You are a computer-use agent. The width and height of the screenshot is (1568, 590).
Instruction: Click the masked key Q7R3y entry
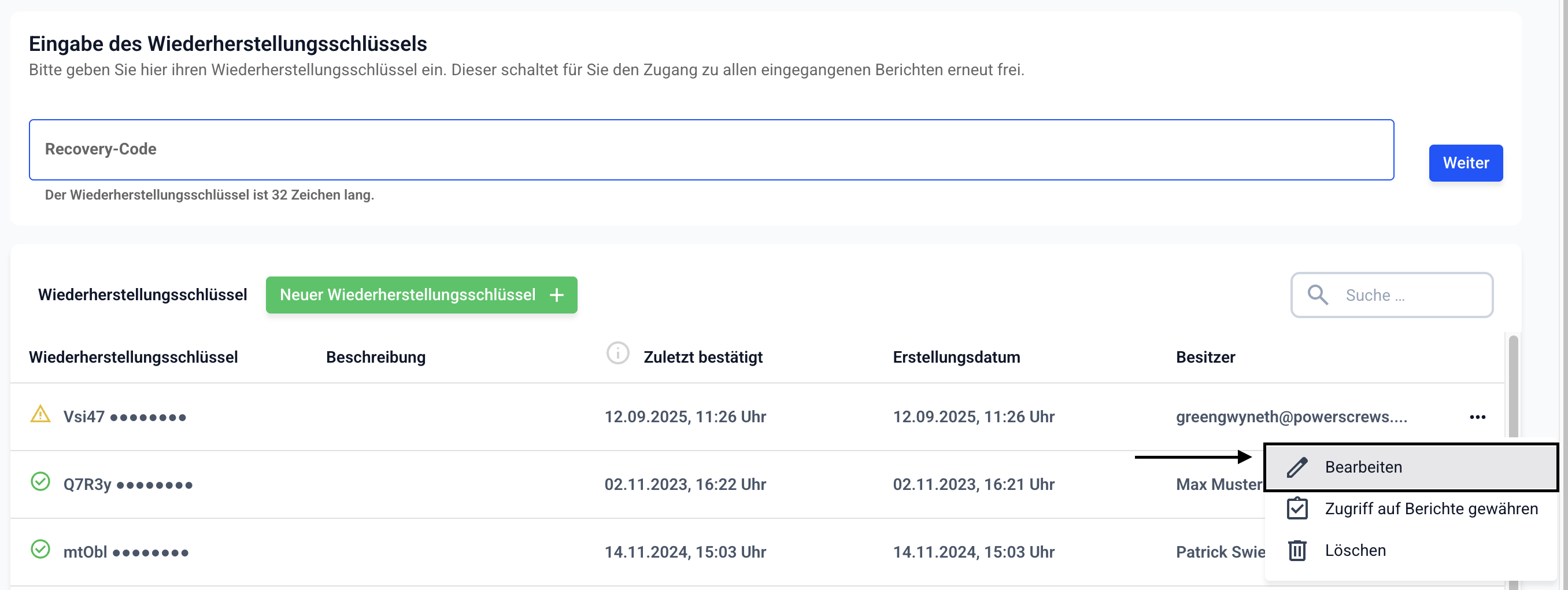pos(128,485)
